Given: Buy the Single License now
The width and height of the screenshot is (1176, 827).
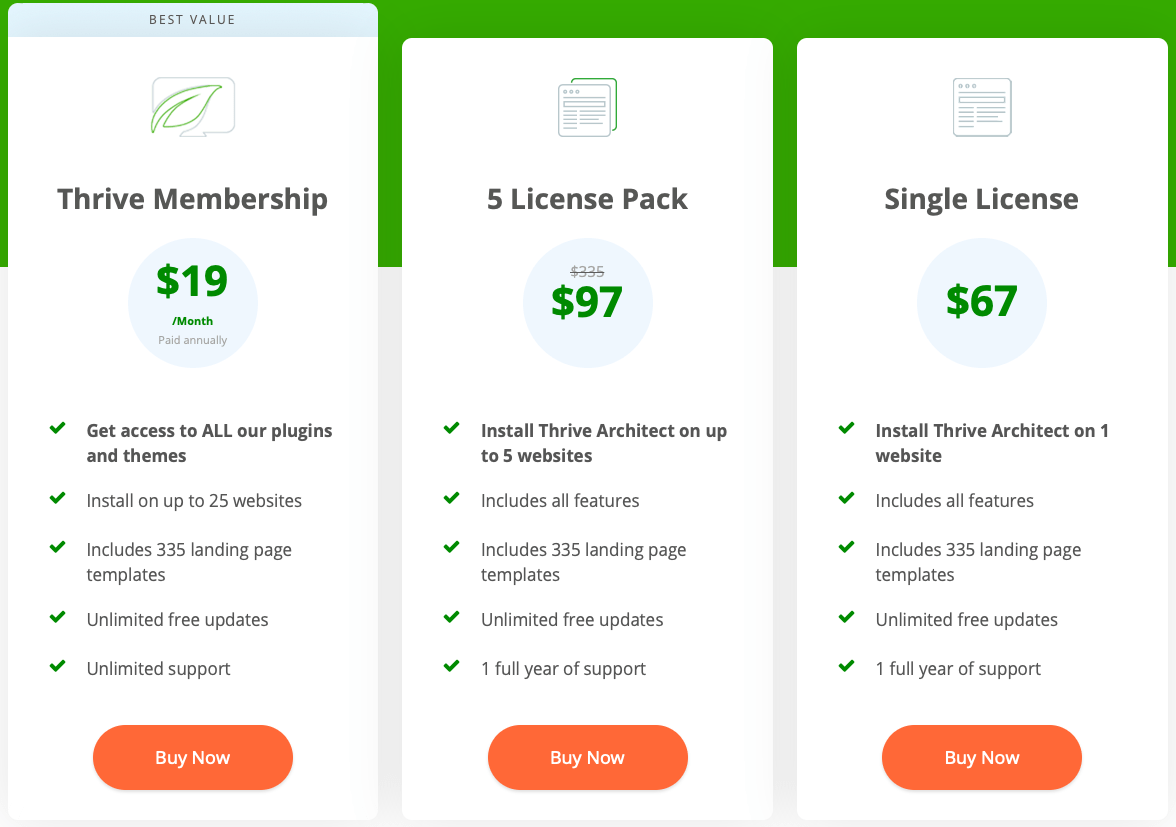Looking at the screenshot, I should click(x=982, y=757).
